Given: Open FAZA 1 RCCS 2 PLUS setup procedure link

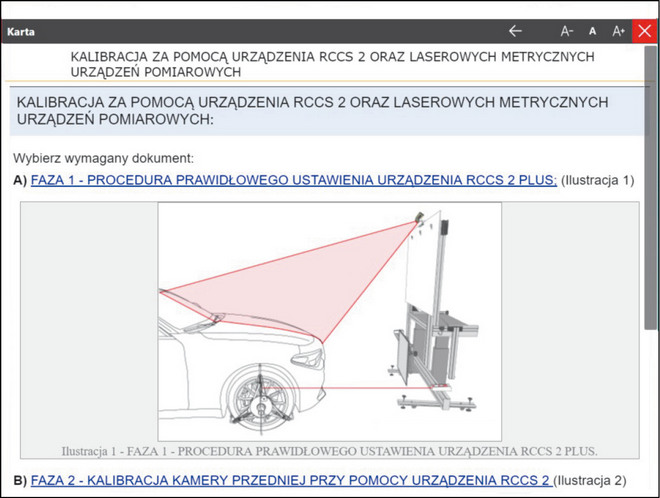Looking at the screenshot, I should pos(294,181).
